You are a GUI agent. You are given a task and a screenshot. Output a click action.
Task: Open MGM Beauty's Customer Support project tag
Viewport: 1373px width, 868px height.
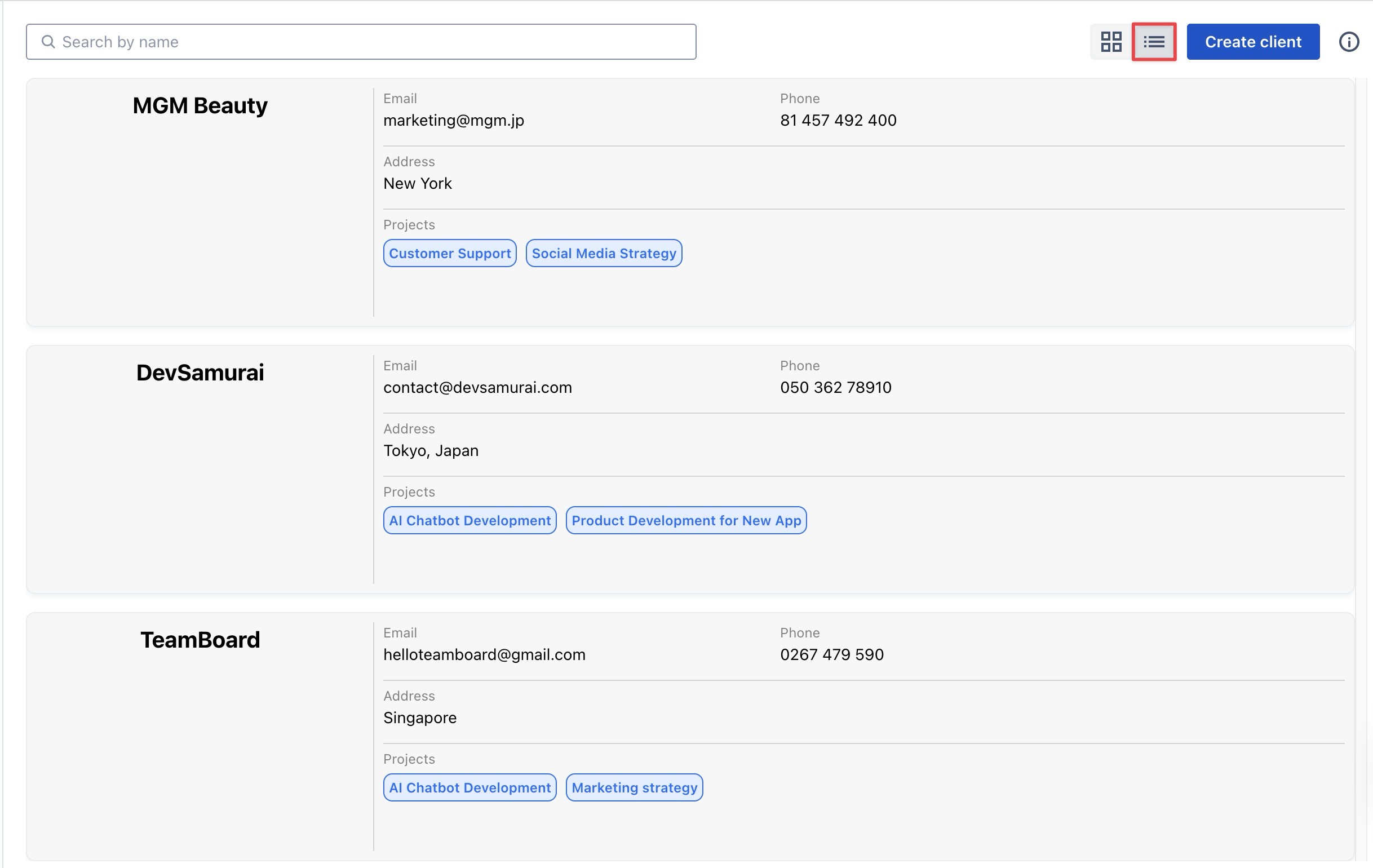(x=449, y=253)
